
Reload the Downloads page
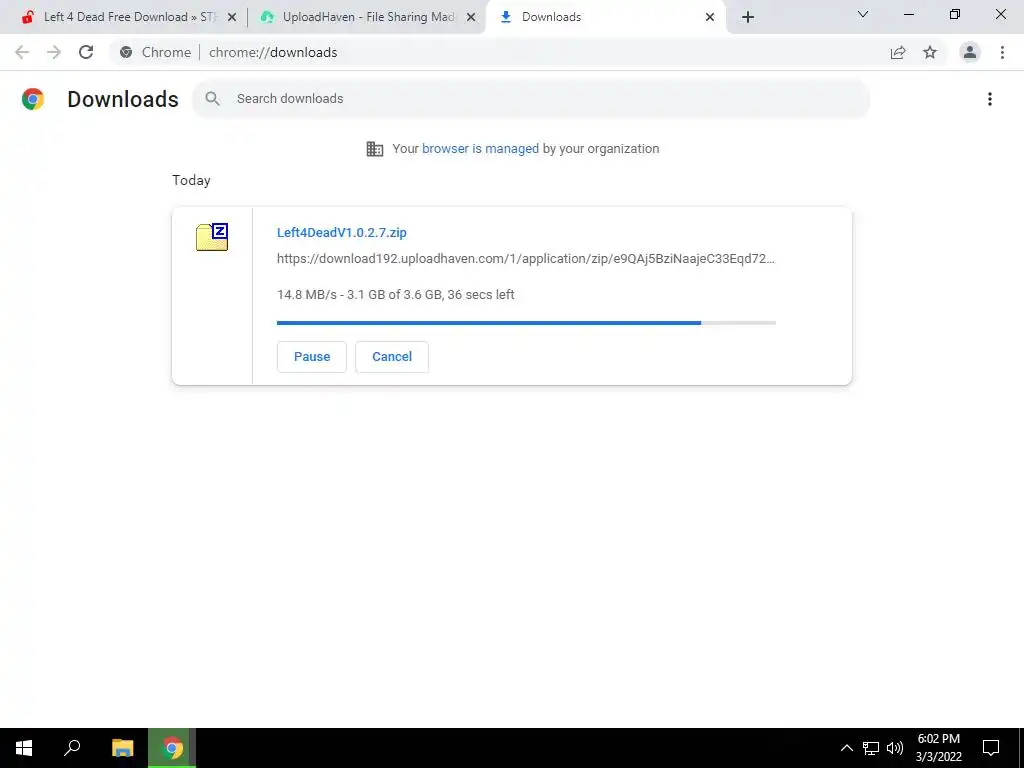86,52
